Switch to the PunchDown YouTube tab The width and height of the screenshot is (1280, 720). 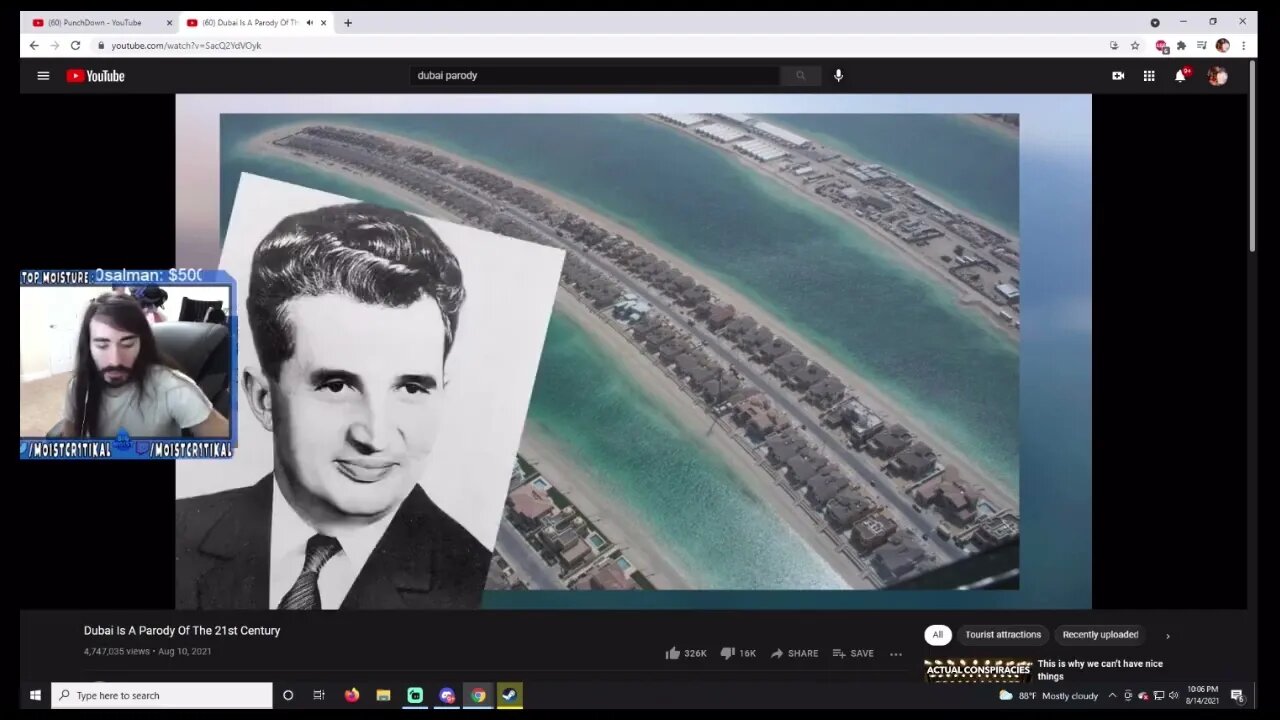[95, 22]
